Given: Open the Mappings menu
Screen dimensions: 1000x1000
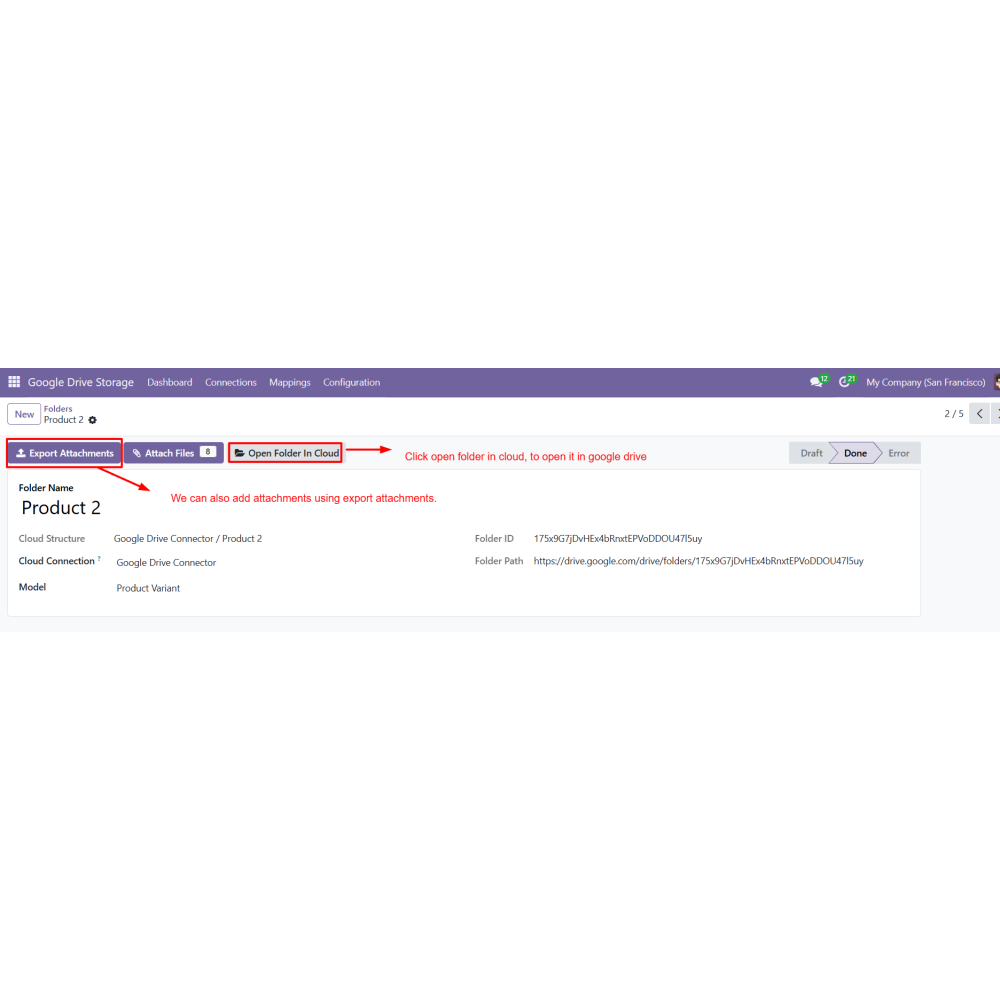Looking at the screenshot, I should pyautogui.click(x=290, y=383).
